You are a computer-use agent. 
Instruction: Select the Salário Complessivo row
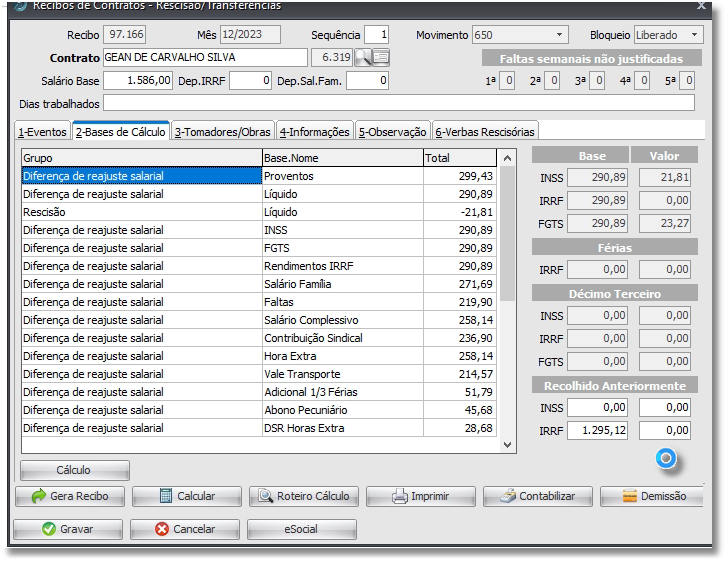259,320
